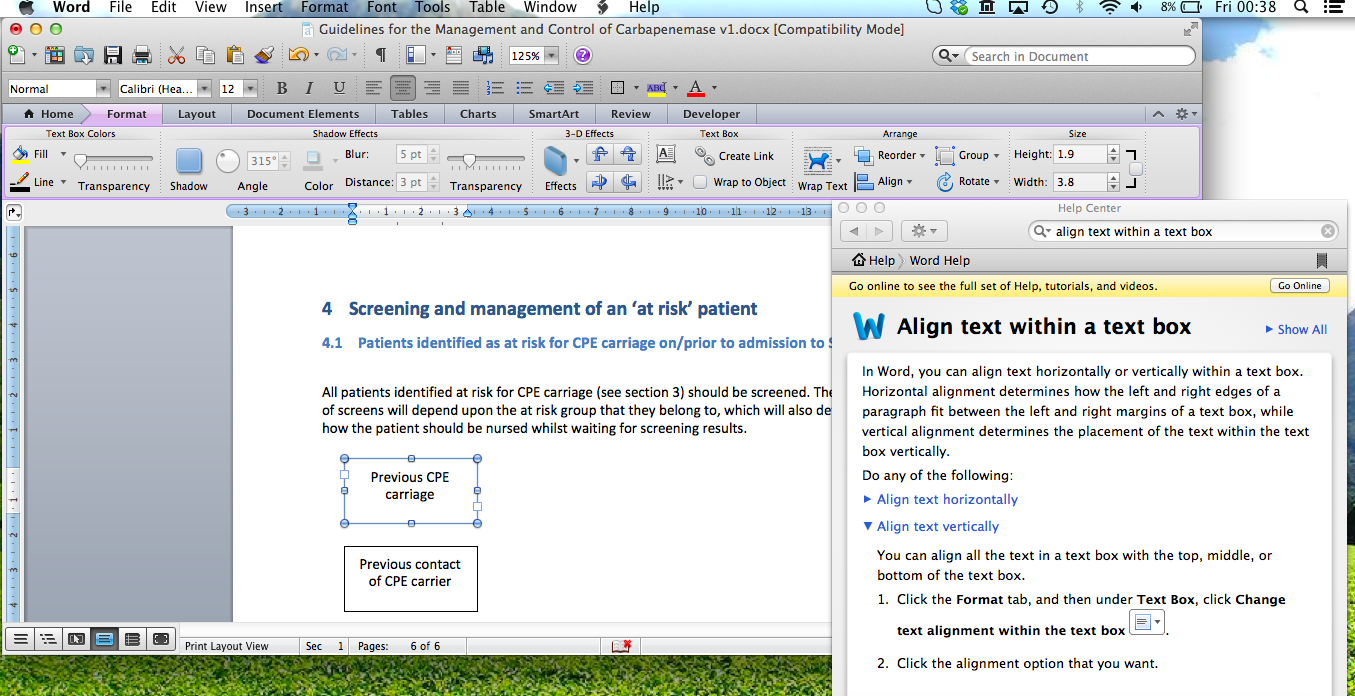
Task: Align text right
Action: (x=432, y=88)
